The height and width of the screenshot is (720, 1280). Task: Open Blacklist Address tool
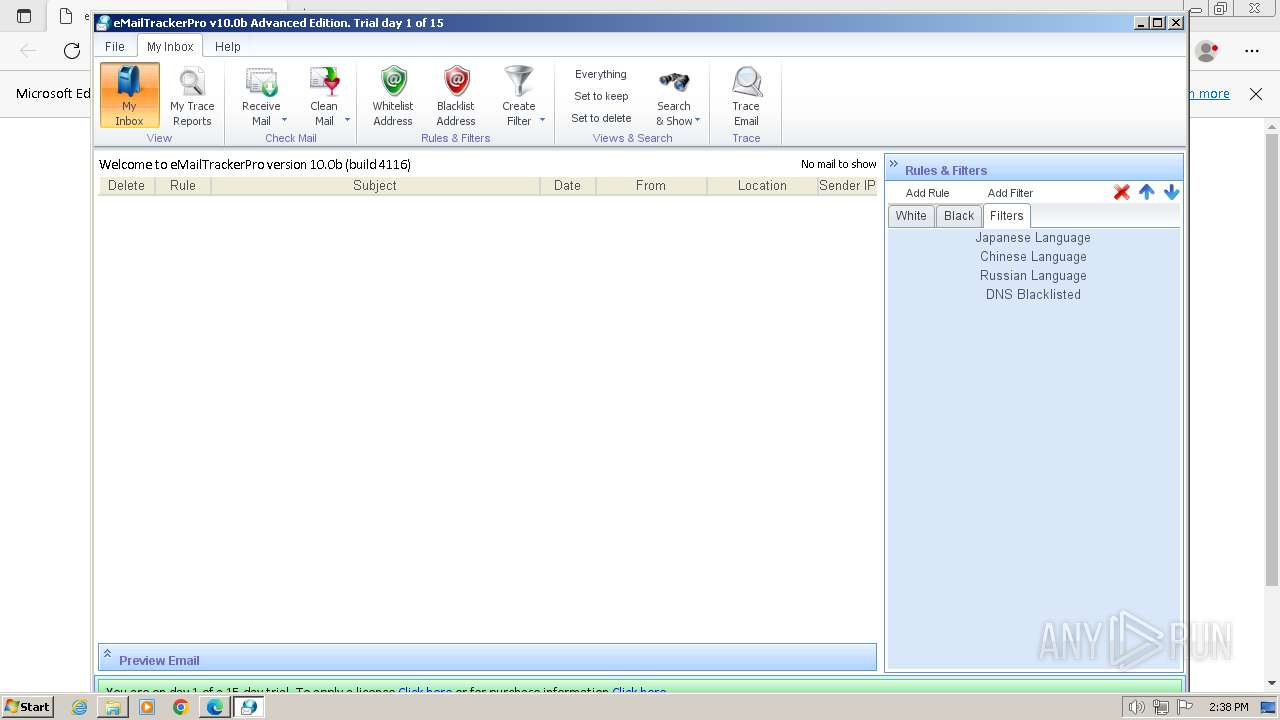(456, 95)
